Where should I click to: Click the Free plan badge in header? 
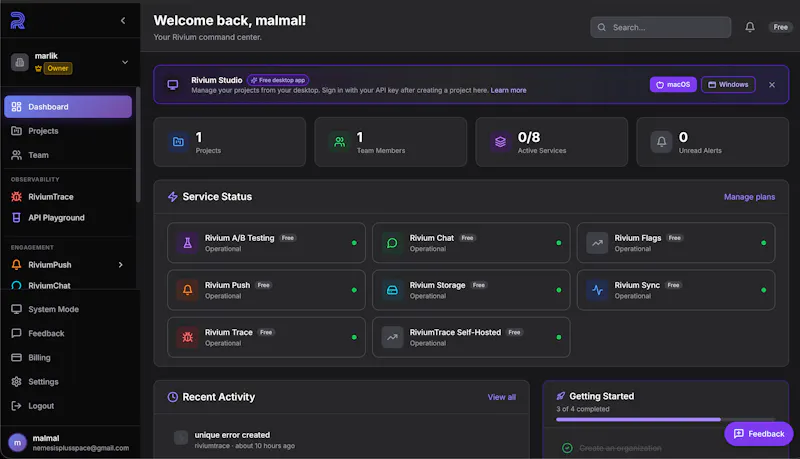tap(780, 27)
